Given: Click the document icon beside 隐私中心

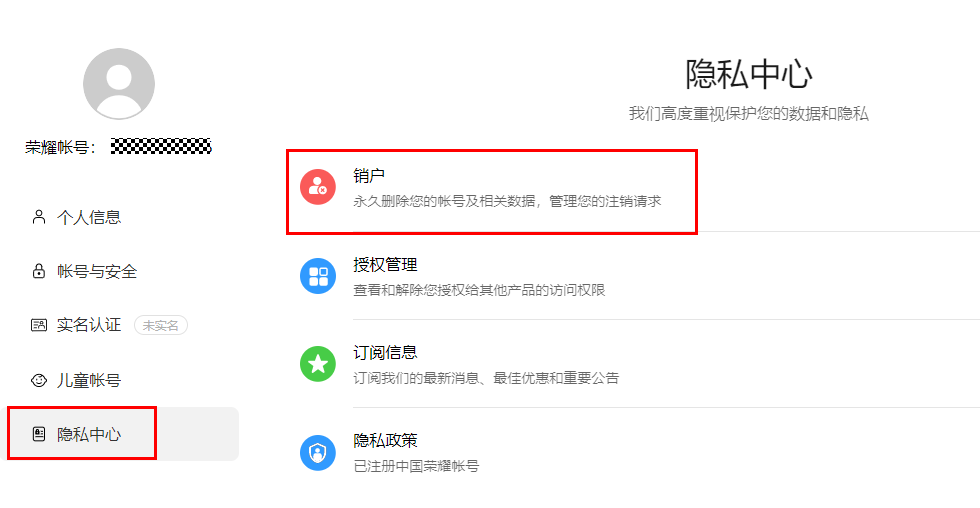Looking at the screenshot, I should (x=39, y=434).
